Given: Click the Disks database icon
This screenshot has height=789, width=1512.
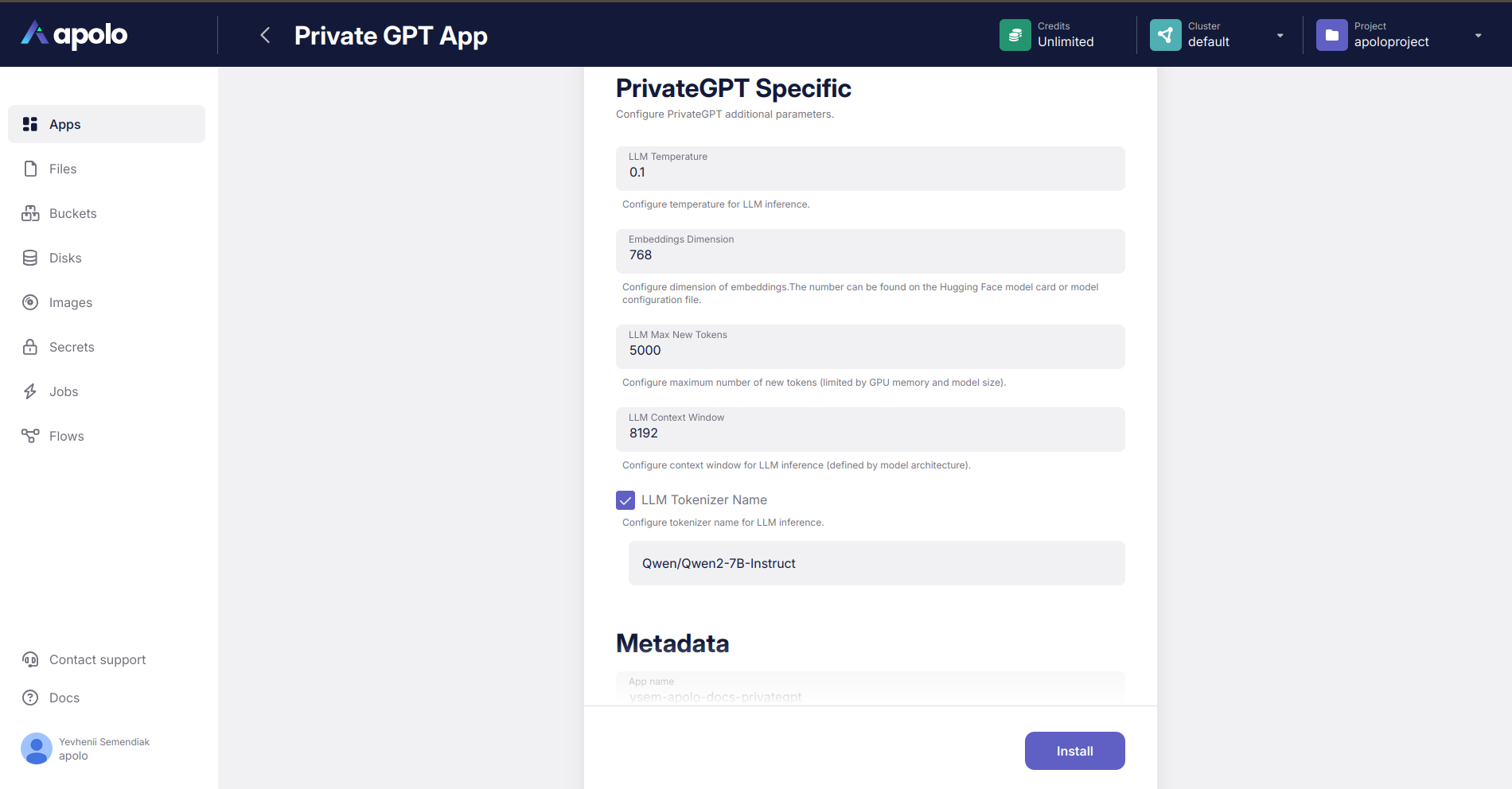Looking at the screenshot, I should pyautogui.click(x=30, y=258).
